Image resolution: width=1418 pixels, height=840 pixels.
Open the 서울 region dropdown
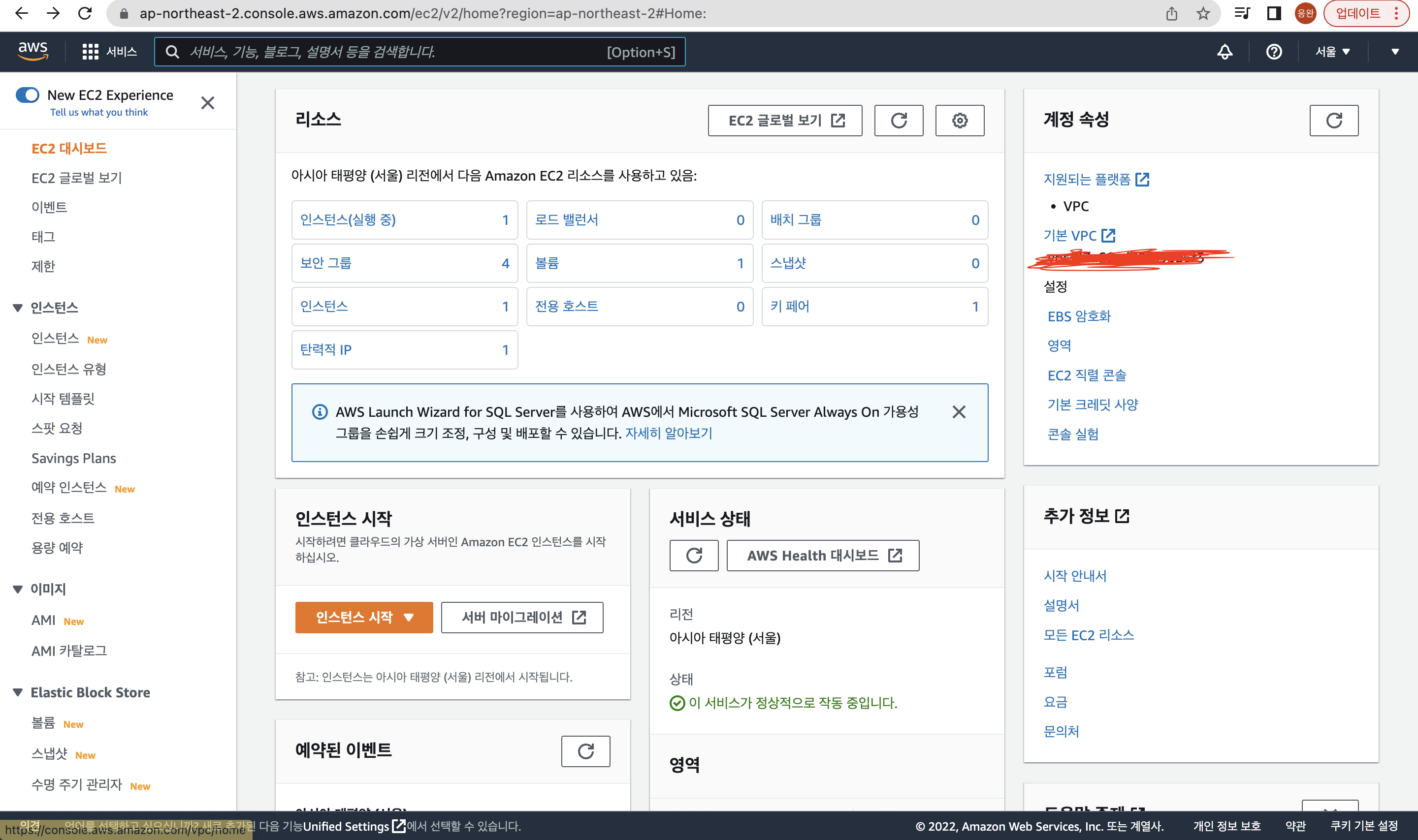coord(1332,52)
